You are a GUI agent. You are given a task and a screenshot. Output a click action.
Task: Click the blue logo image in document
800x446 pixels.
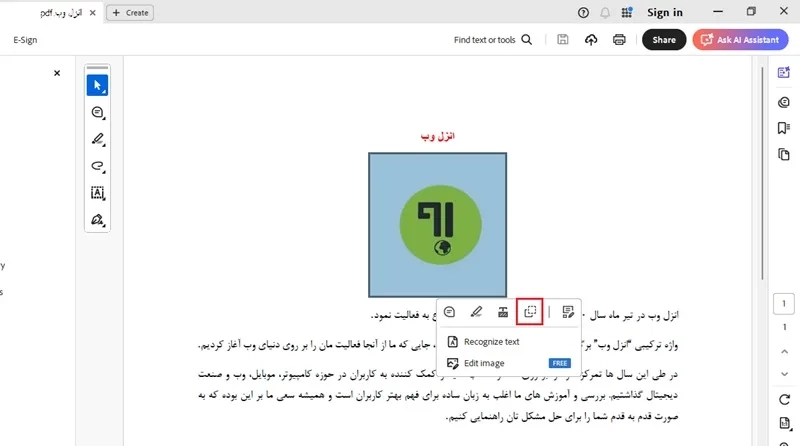[438, 225]
